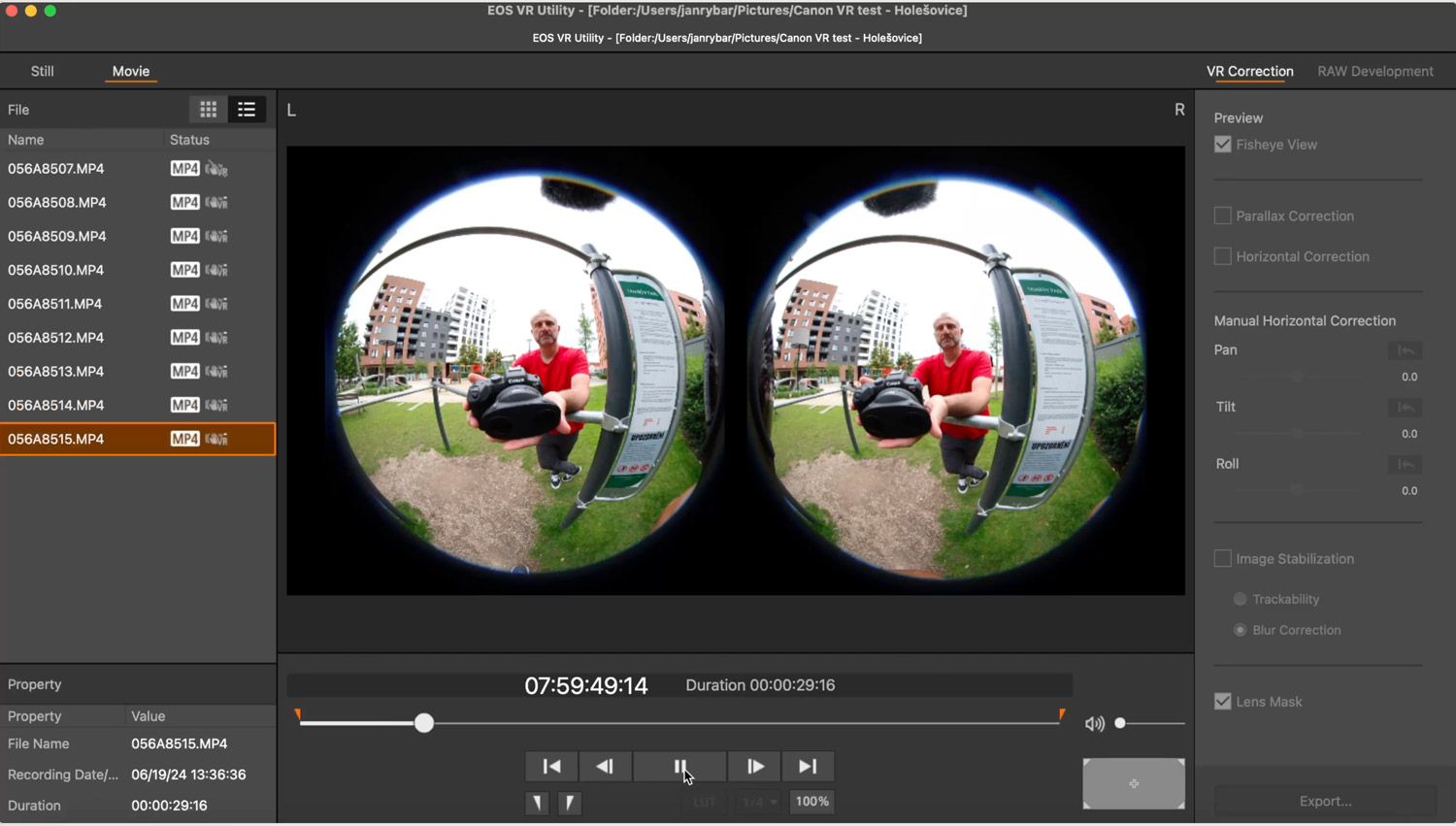This screenshot has height=826, width=1456.
Task: Select file 056A8510.MP4 in the list
Action: pyautogui.click(x=56, y=270)
